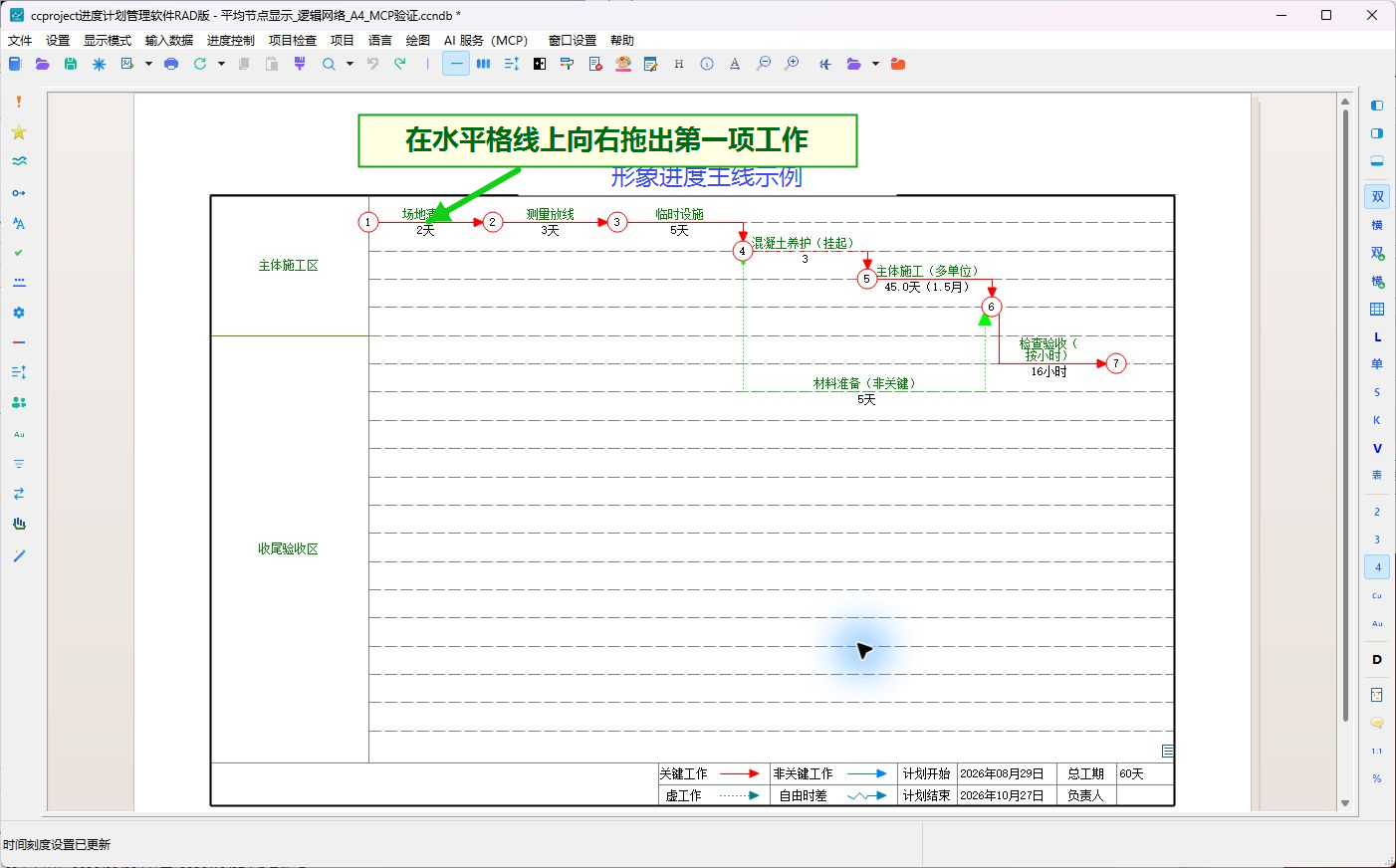Select the 横 mode button in right panel
This screenshot has height=868, width=1396.
pos(1377,225)
